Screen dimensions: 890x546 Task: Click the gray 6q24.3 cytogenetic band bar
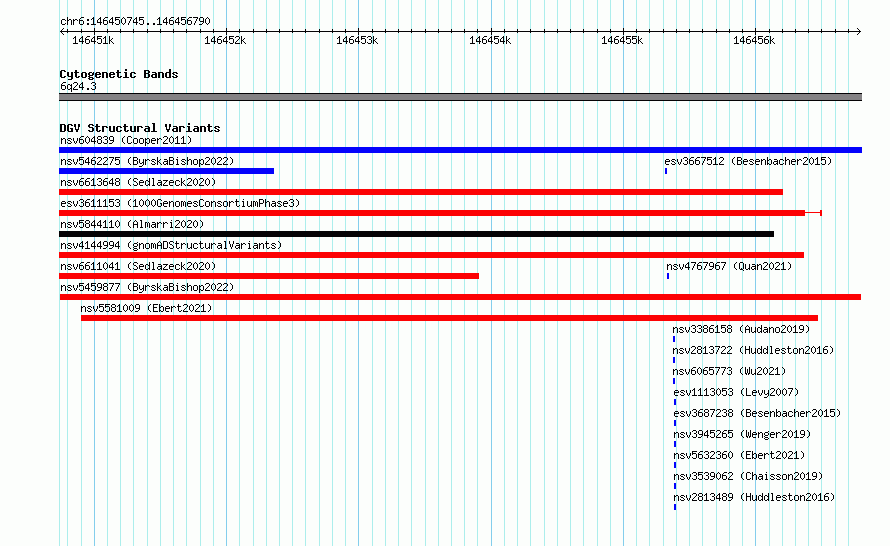pyautogui.click(x=460, y=97)
